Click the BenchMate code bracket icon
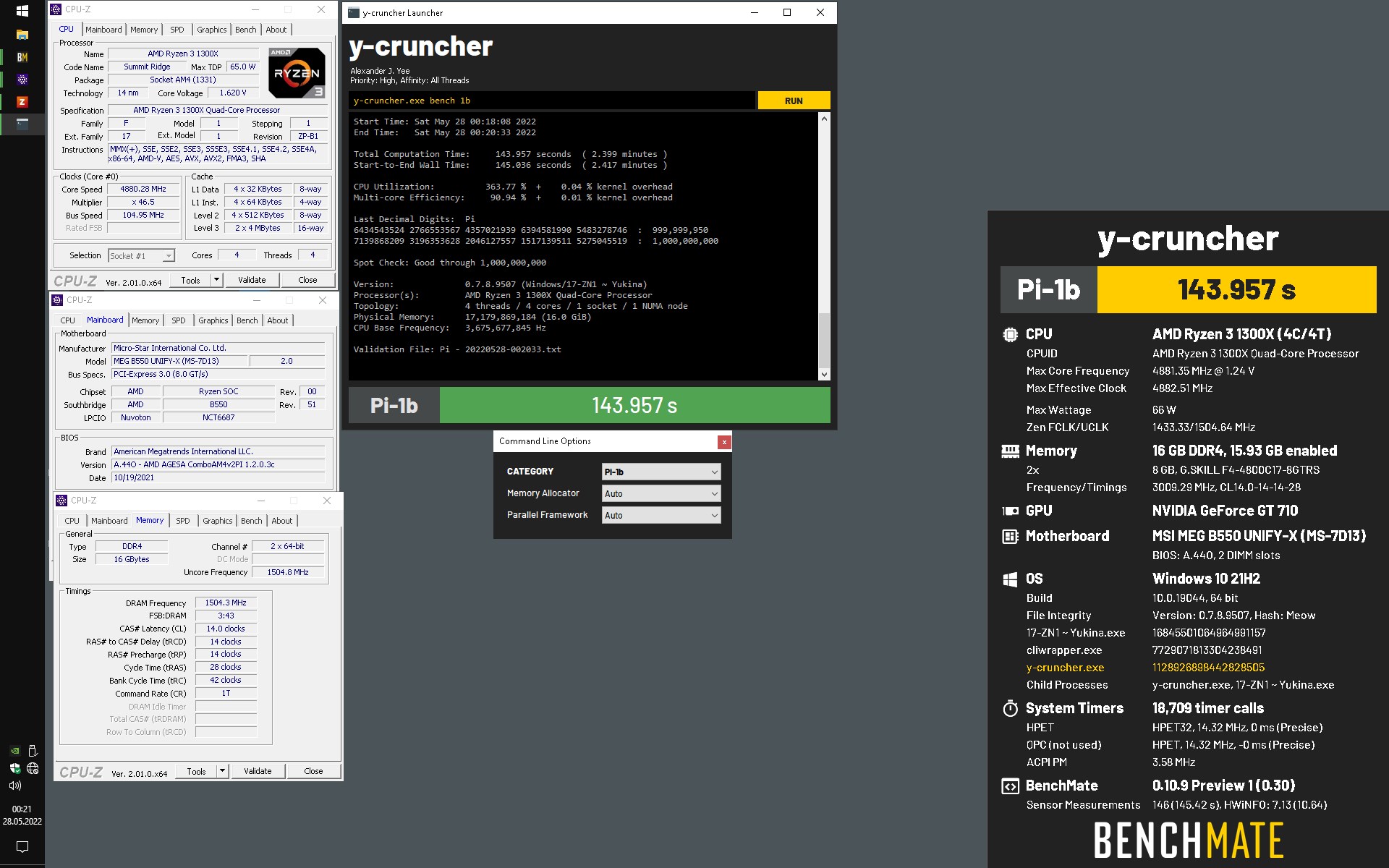 pyautogui.click(x=1010, y=786)
